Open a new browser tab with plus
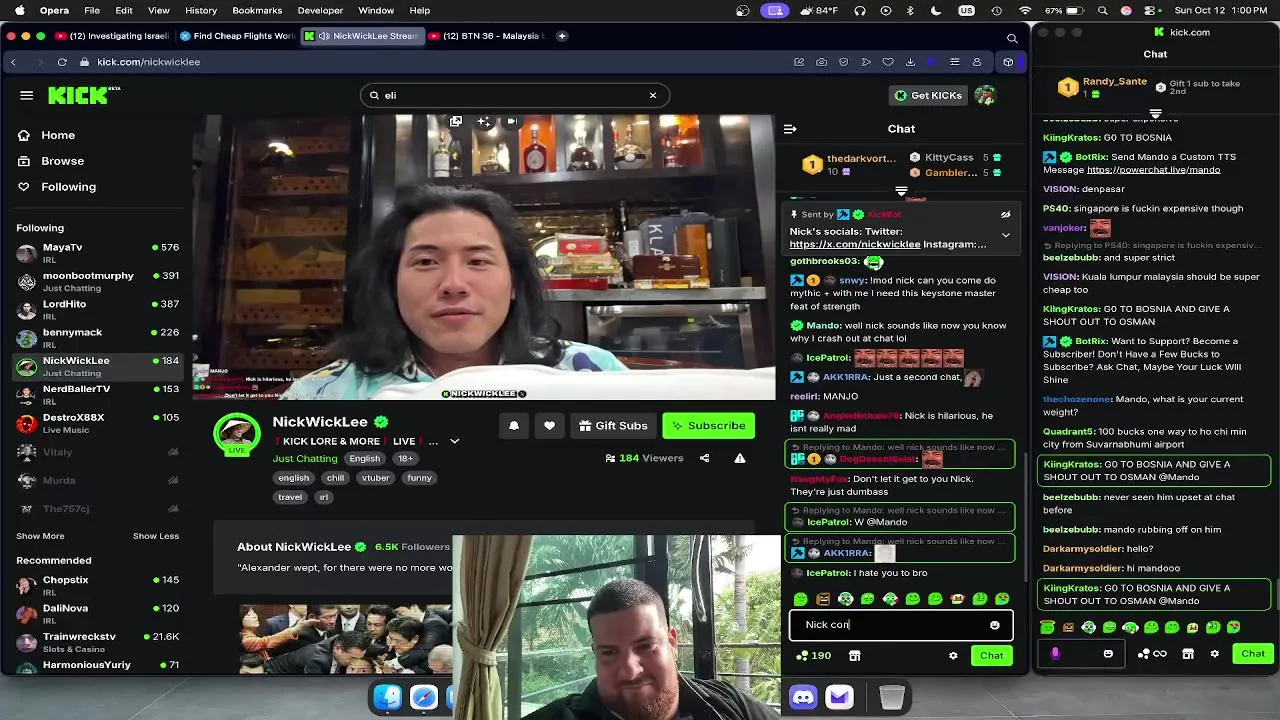Viewport: 1280px width, 720px height. (562, 36)
